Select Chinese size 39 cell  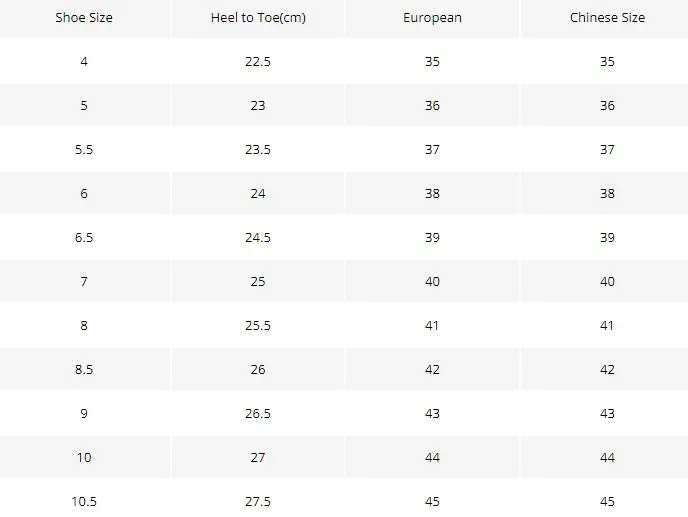point(607,237)
